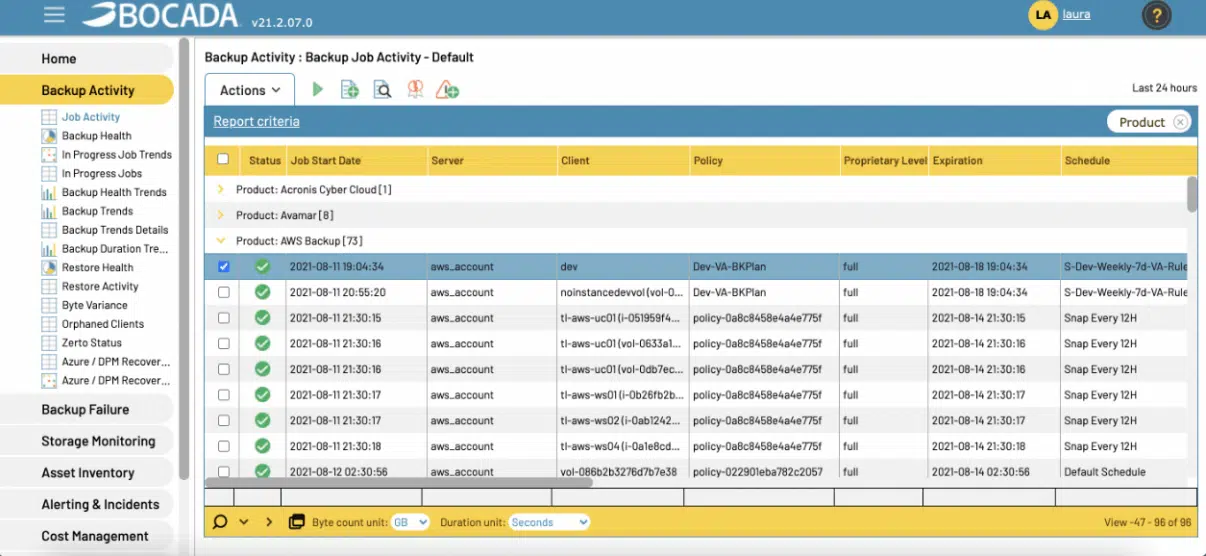Open In Progress Jobs report
The image size is (1206, 556).
pos(102,174)
